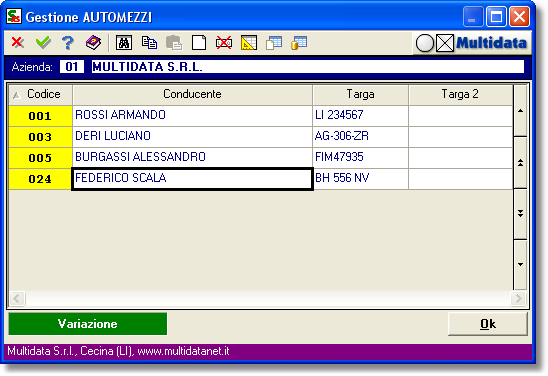Click the green checkmark confirm icon
Screen dimensions: 548x376
pyautogui.click(x=43, y=43)
